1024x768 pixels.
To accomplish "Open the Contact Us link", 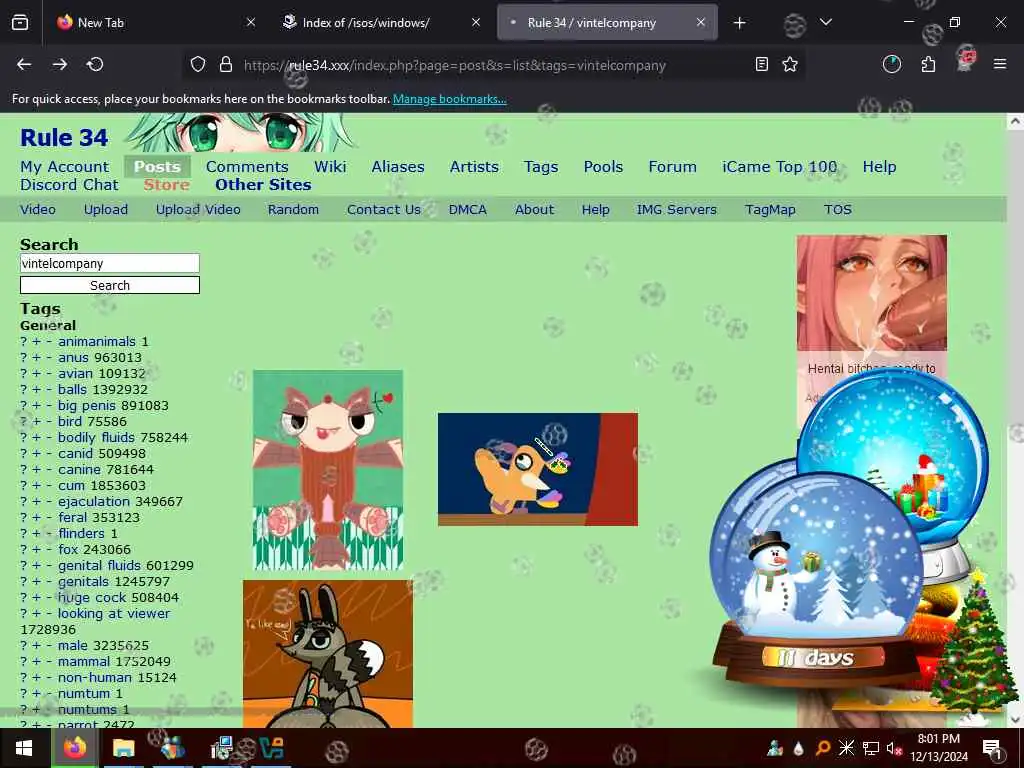I will click(x=384, y=210).
